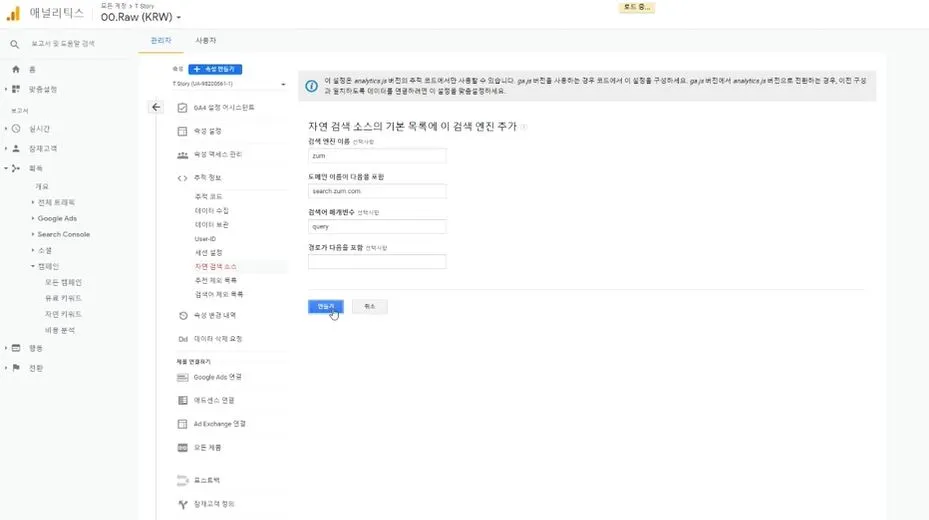Image resolution: width=929 pixels, height=520 pixels.
Task: Click the Google Analytics logo
Action: [13, 14]
